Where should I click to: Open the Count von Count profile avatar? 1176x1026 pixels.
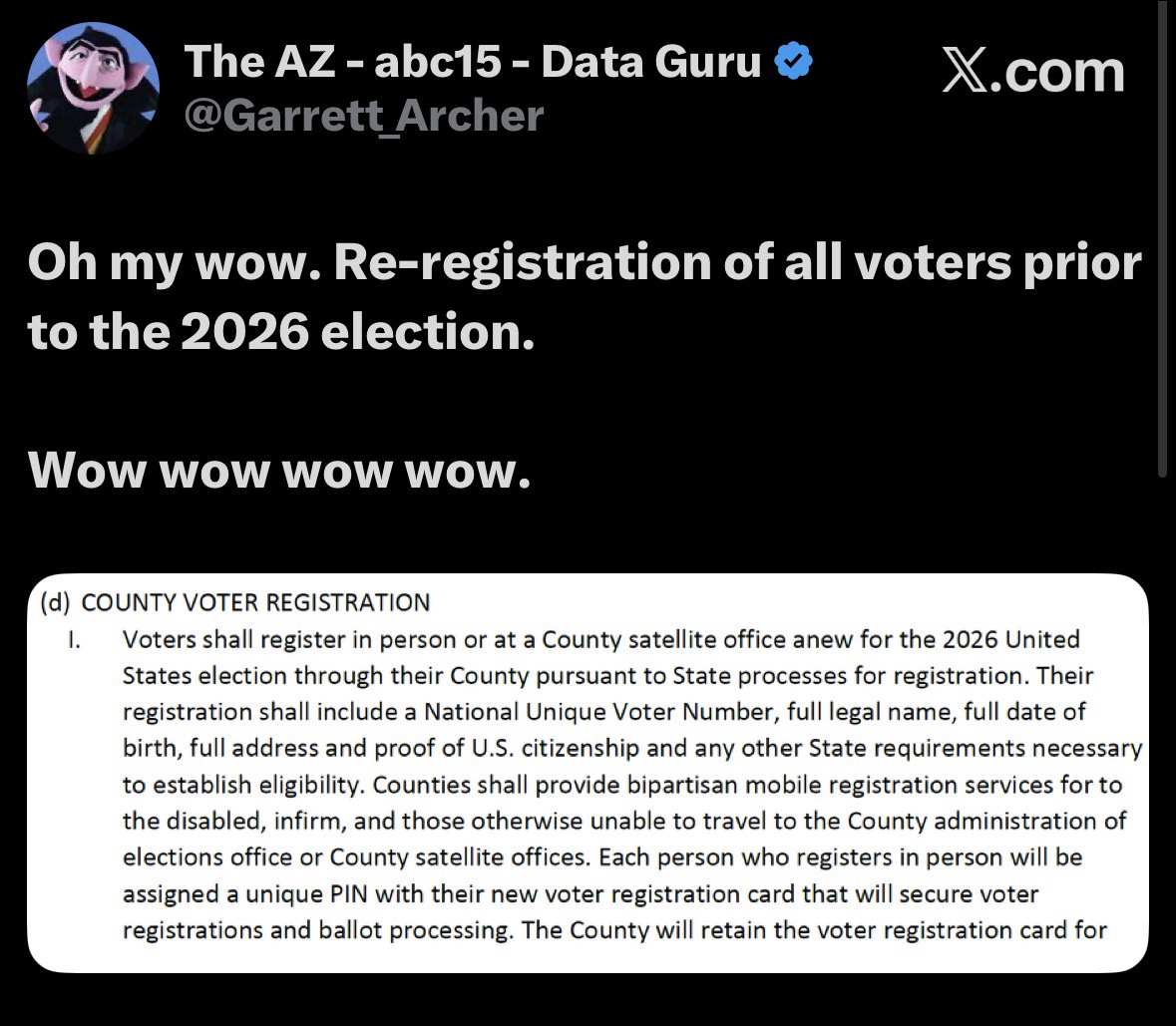pos(92,88)
